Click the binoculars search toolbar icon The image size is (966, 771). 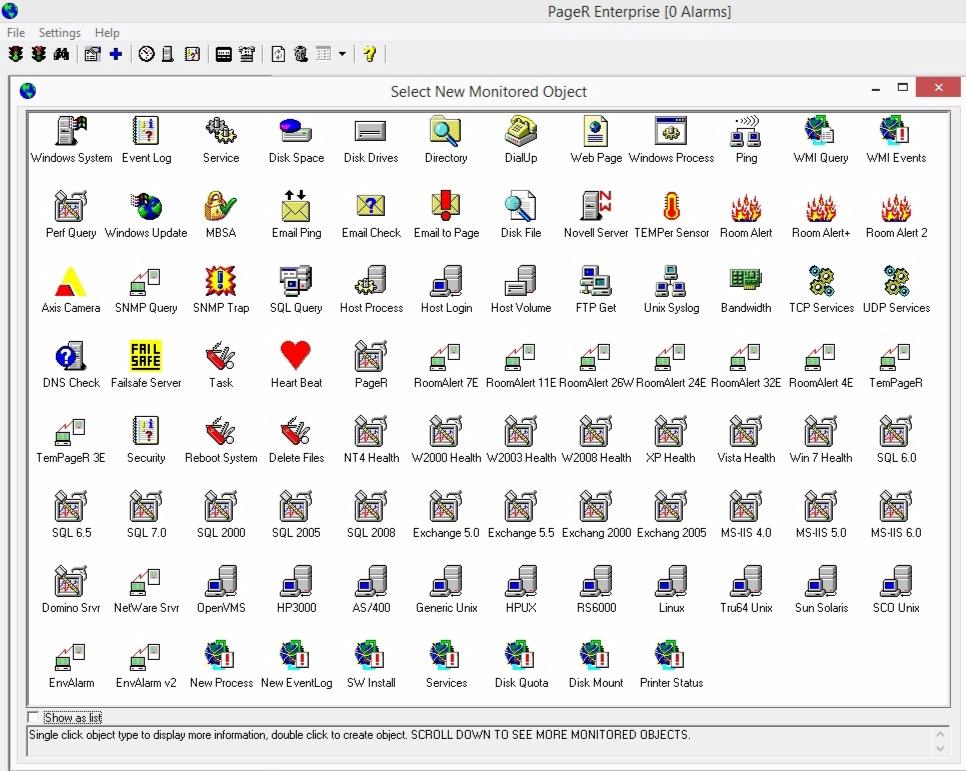61,54
